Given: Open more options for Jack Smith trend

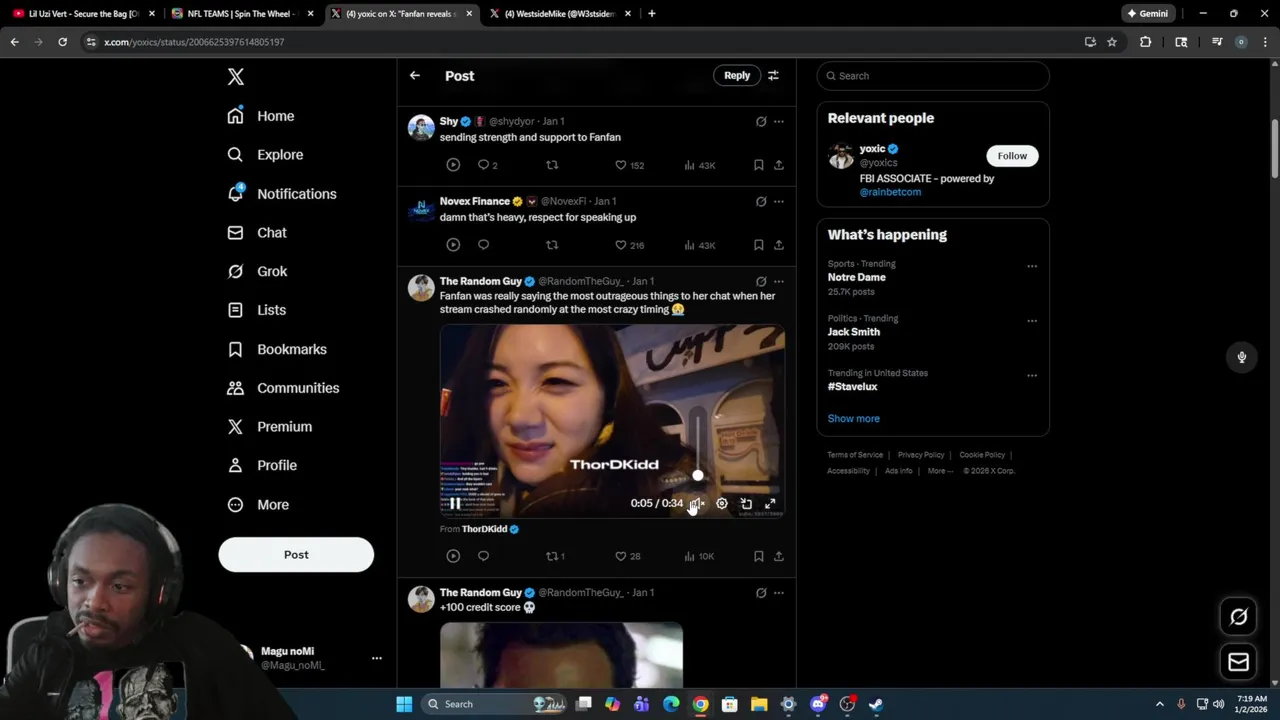Looking at the screenshot, I should coord(1032,321).
